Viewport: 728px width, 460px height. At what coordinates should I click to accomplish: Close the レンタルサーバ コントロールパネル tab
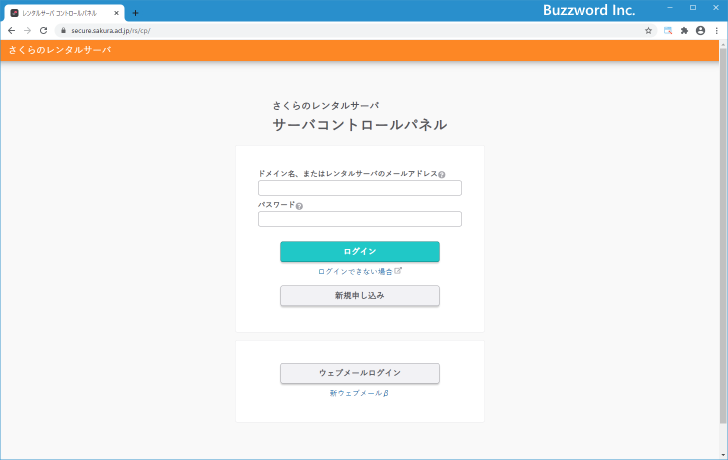coord(116,13)
